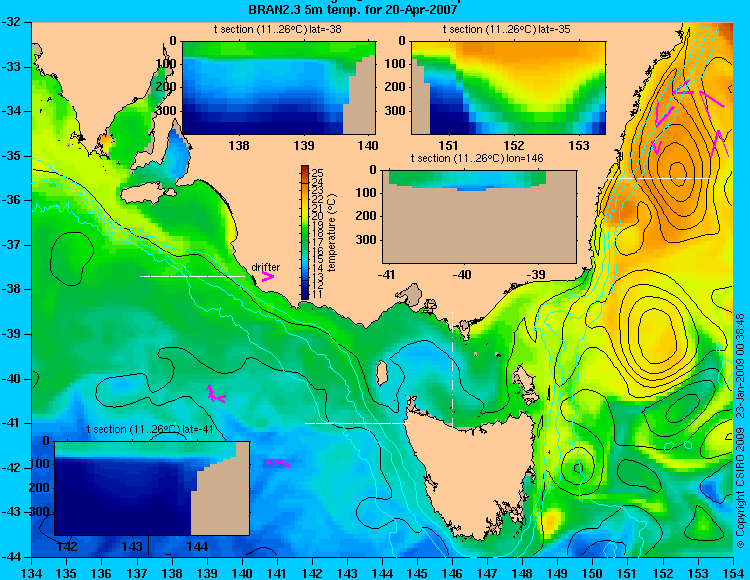750x580 pixels.
Task: Click depth label "200" of the lon=146 inset
Action: coord(366,216)
